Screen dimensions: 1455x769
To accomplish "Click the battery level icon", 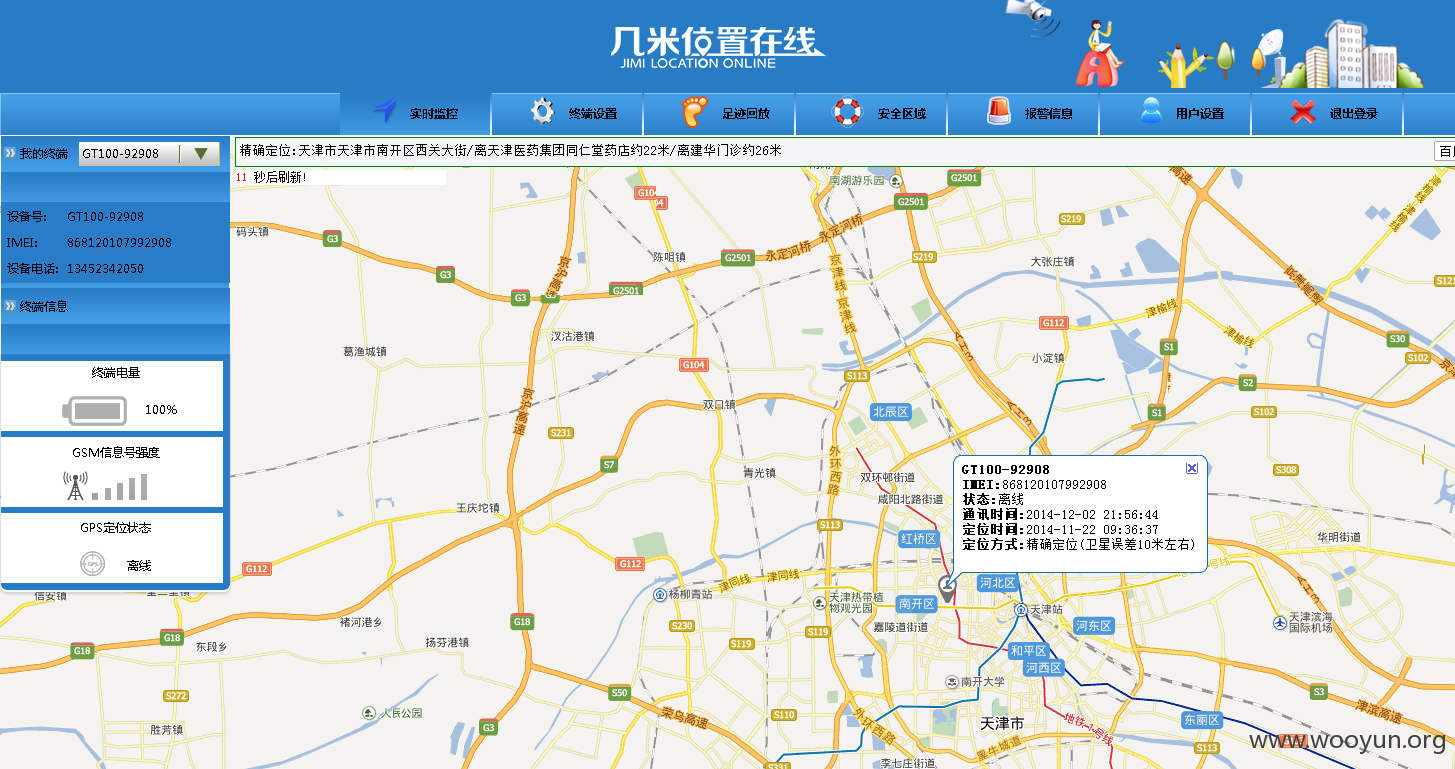I will (x=95, y=410).
